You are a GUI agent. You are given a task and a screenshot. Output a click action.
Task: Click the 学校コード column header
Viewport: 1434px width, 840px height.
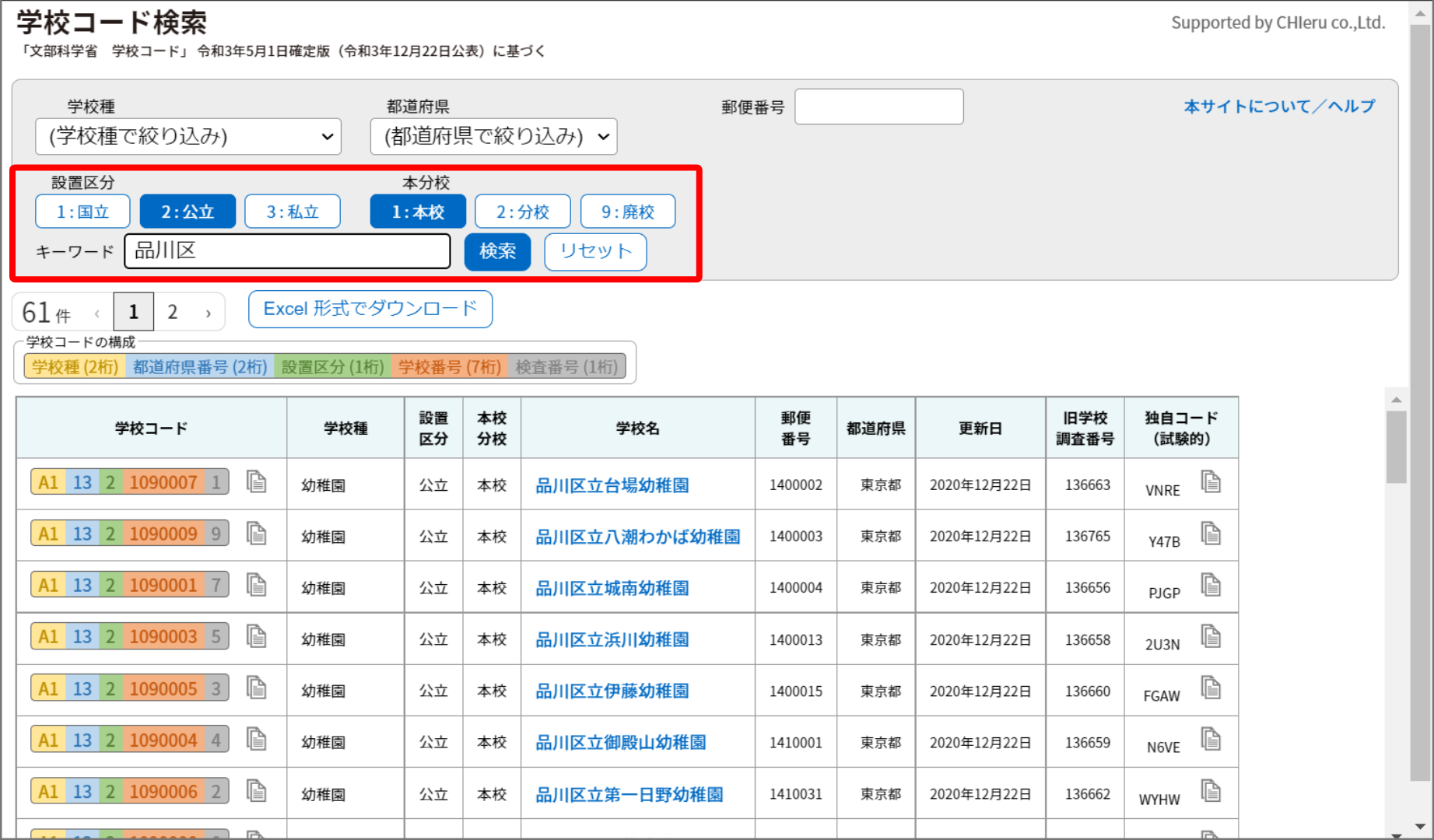coord(152,428)
